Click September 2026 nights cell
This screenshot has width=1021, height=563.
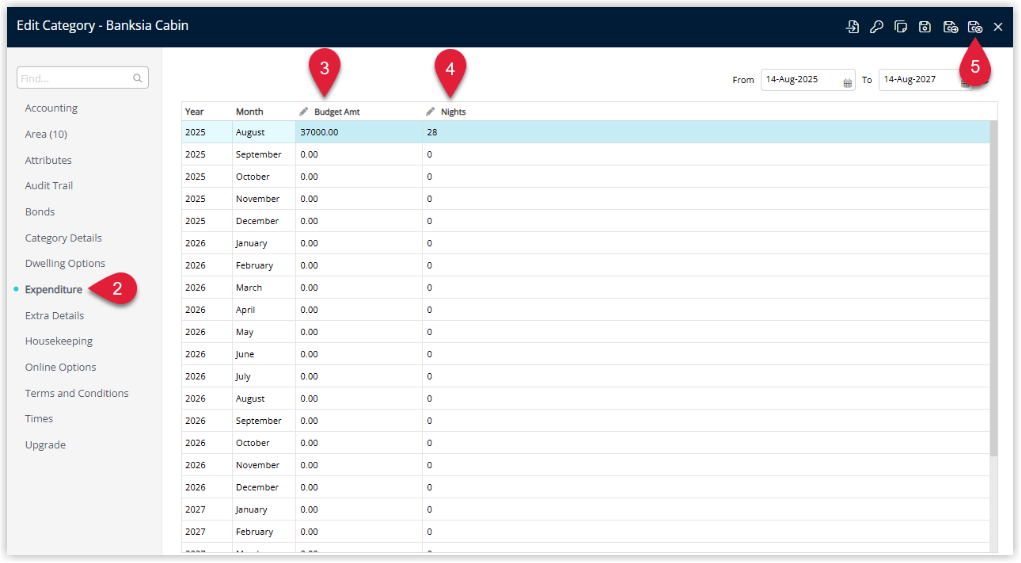coord(706,420)
